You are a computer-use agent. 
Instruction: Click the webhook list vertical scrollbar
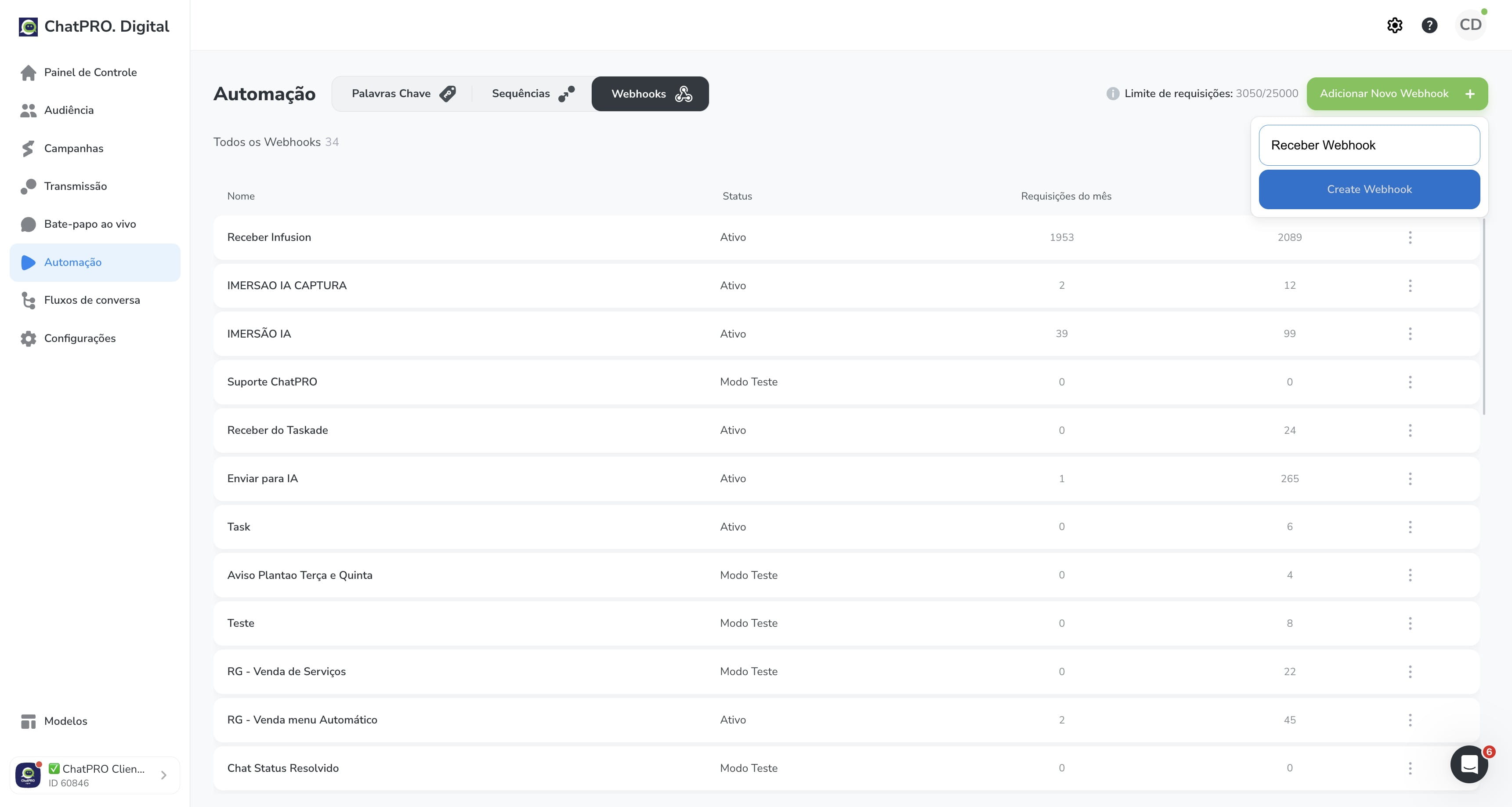(x=1484, y=317)
